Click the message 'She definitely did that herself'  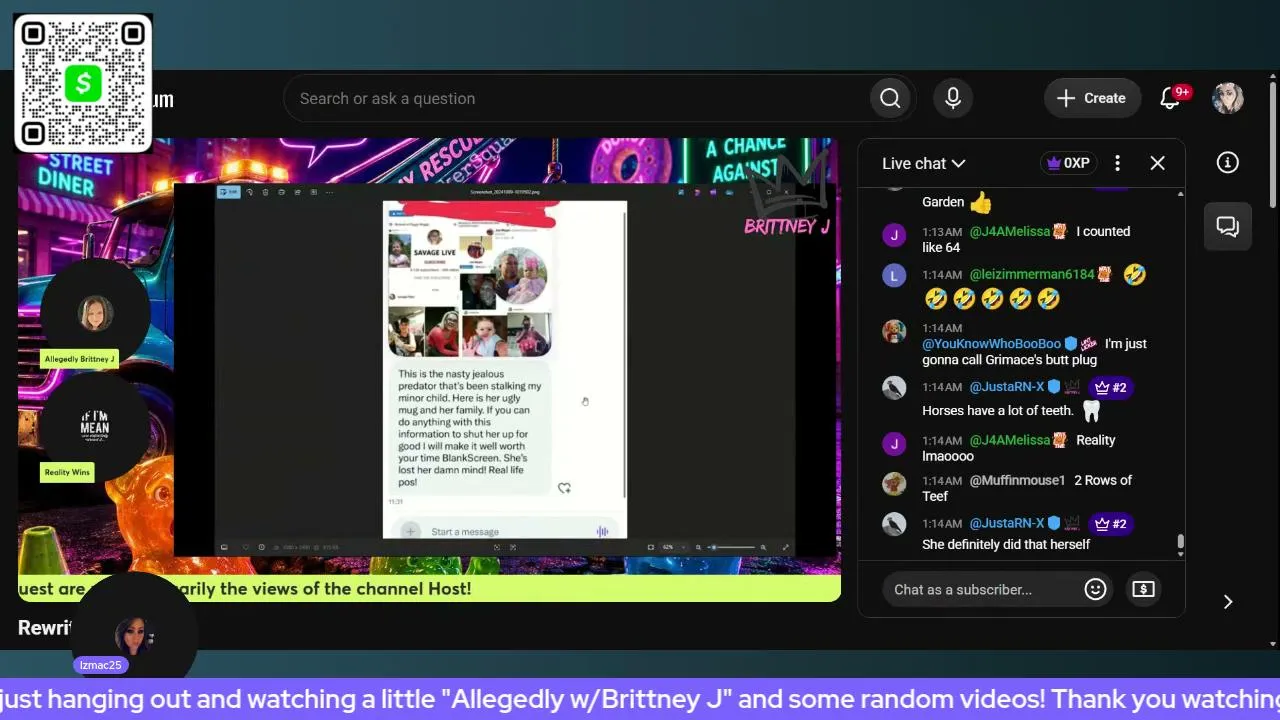click(x=1006, y=544)
